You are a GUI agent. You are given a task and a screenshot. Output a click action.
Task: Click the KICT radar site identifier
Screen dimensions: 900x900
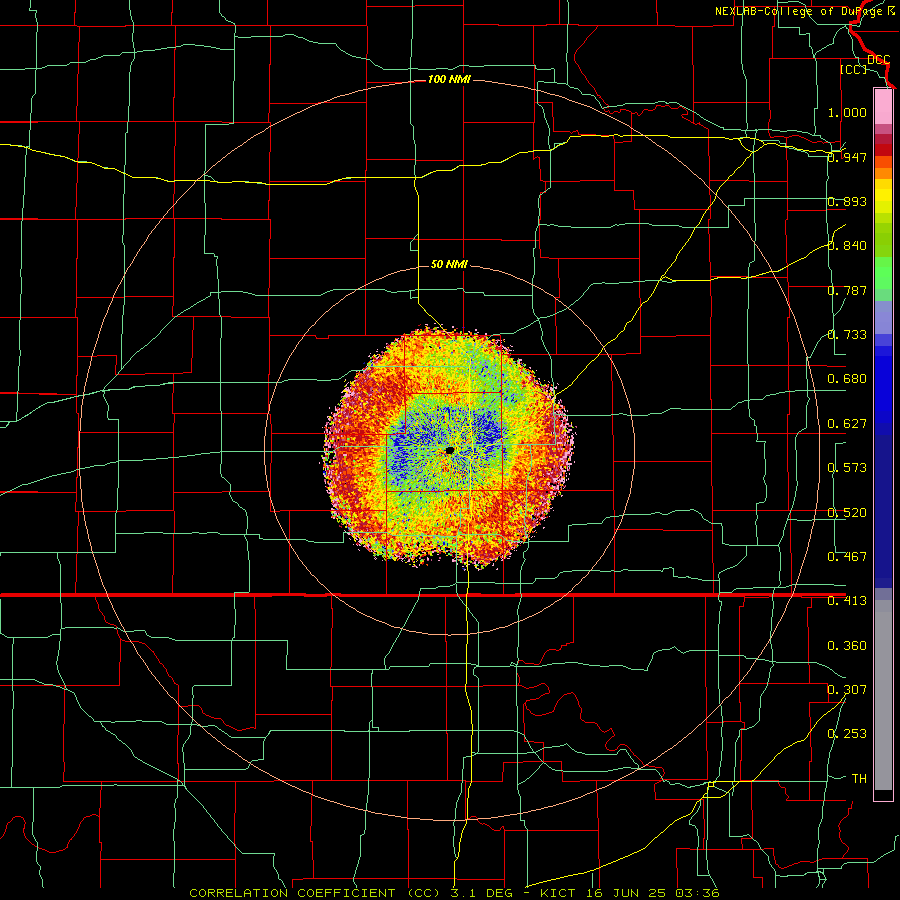click(x=557, y=893)
